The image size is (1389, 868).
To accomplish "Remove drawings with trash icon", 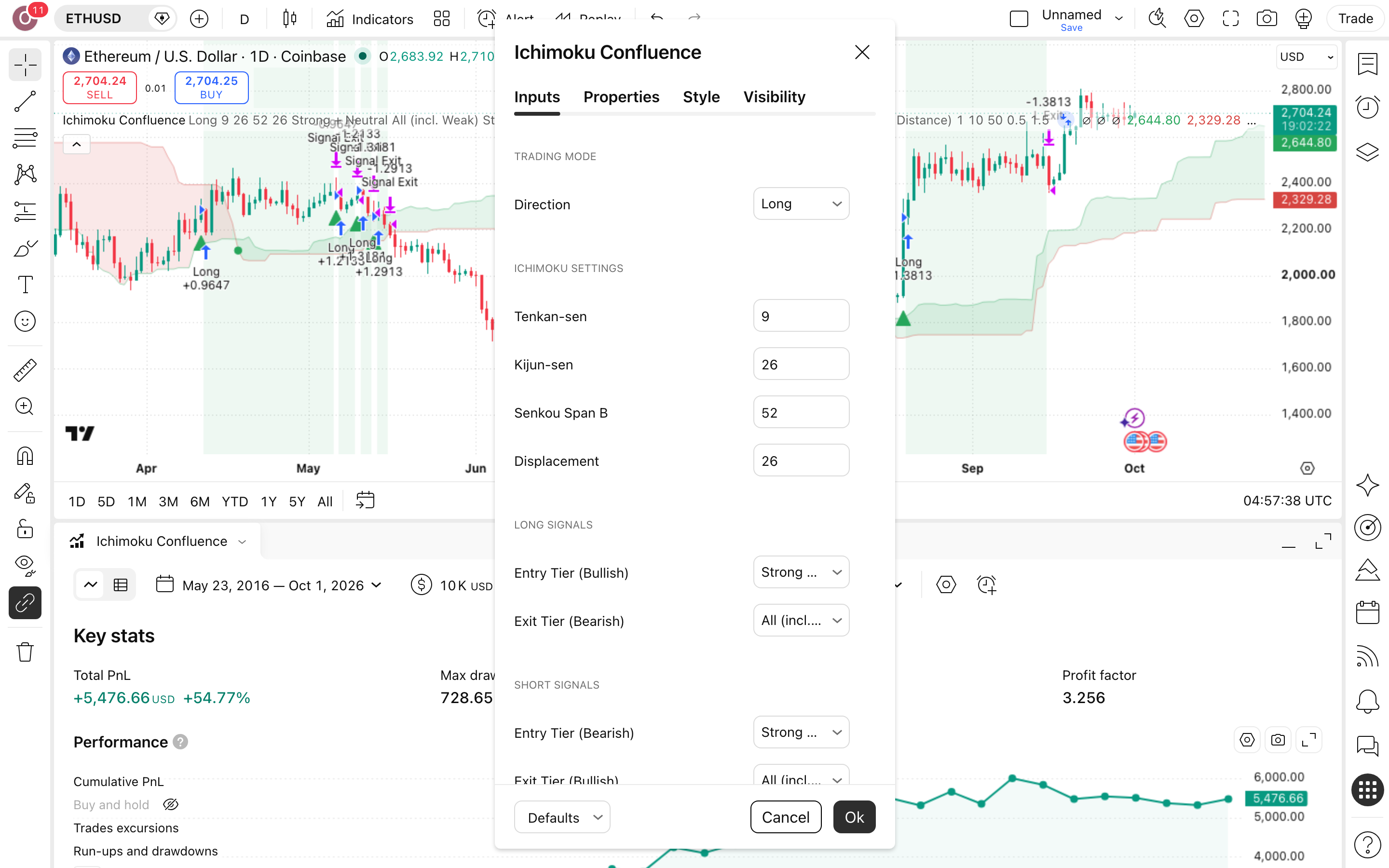I will [25, 652].
